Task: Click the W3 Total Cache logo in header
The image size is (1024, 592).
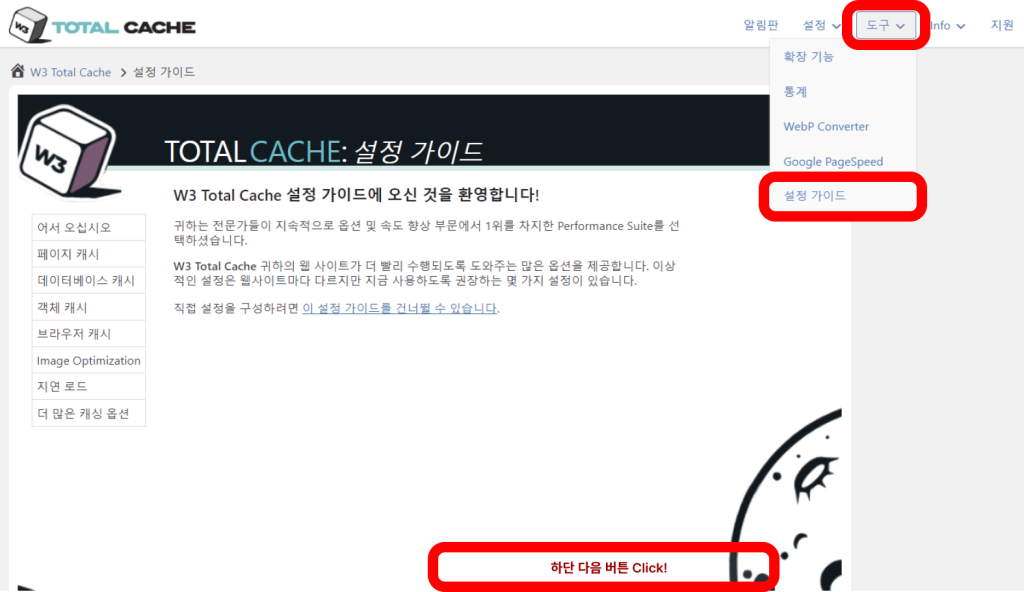Action: click(103, 25)
